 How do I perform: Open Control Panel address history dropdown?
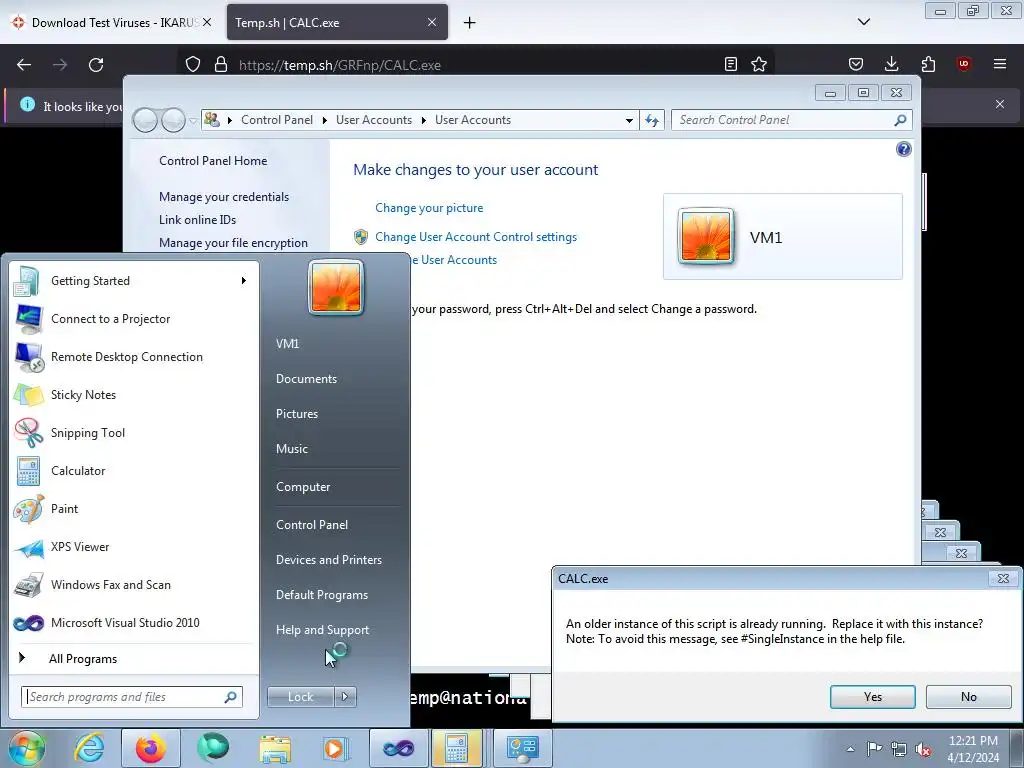coord(629,120)
